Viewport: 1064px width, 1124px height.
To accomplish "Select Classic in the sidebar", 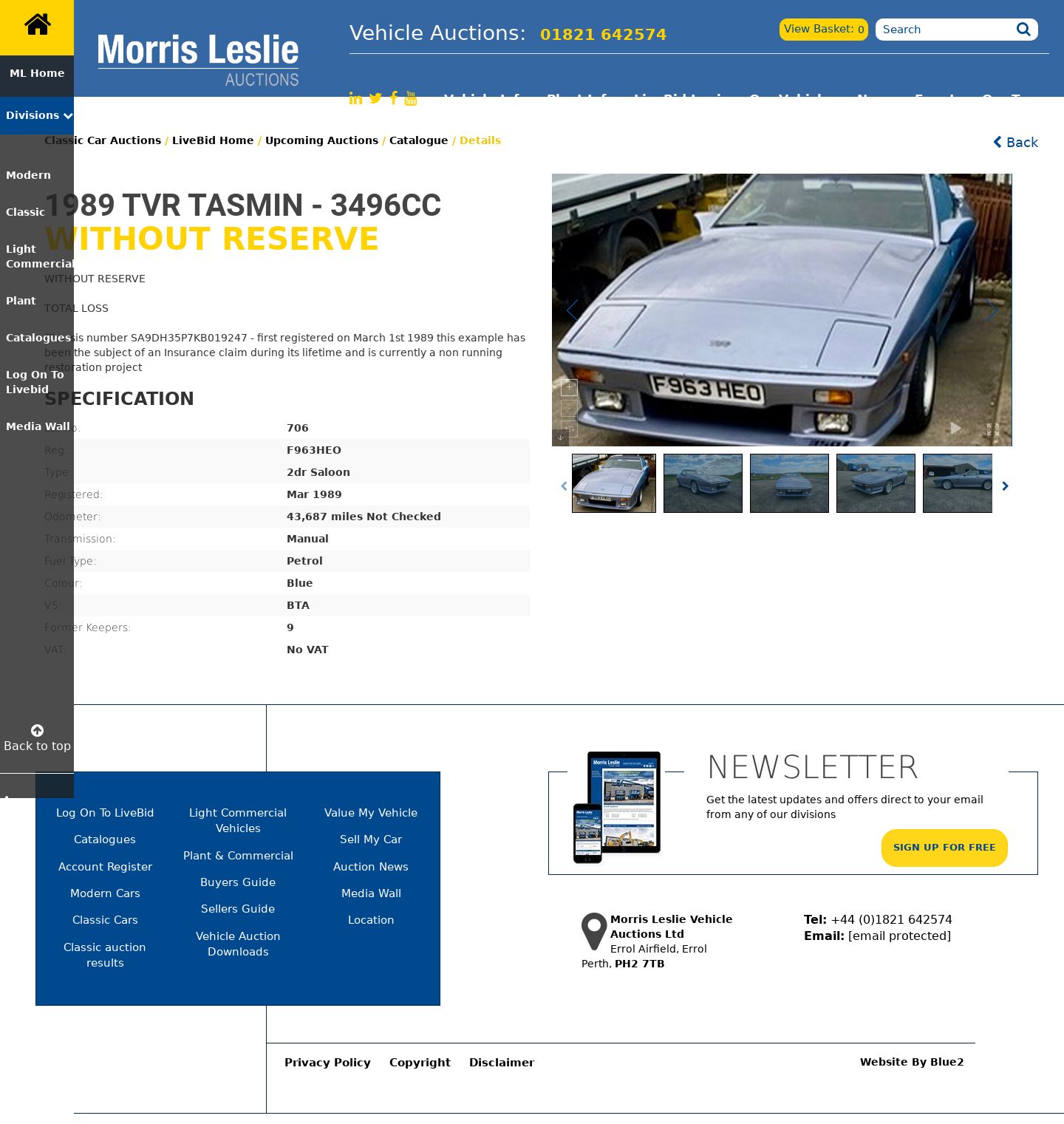I will [x=25, y=212].
